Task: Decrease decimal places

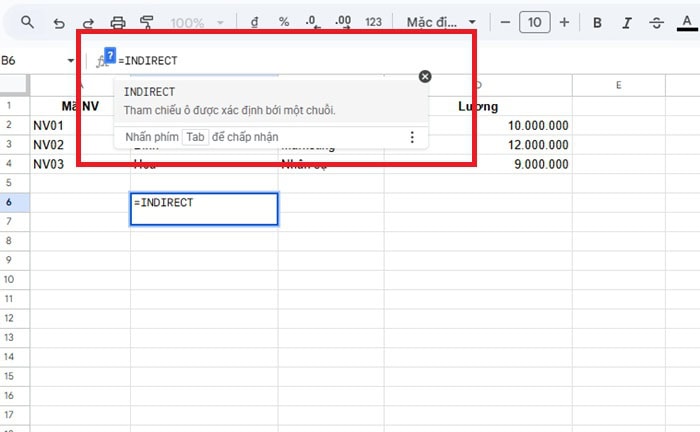Action: 313,22
